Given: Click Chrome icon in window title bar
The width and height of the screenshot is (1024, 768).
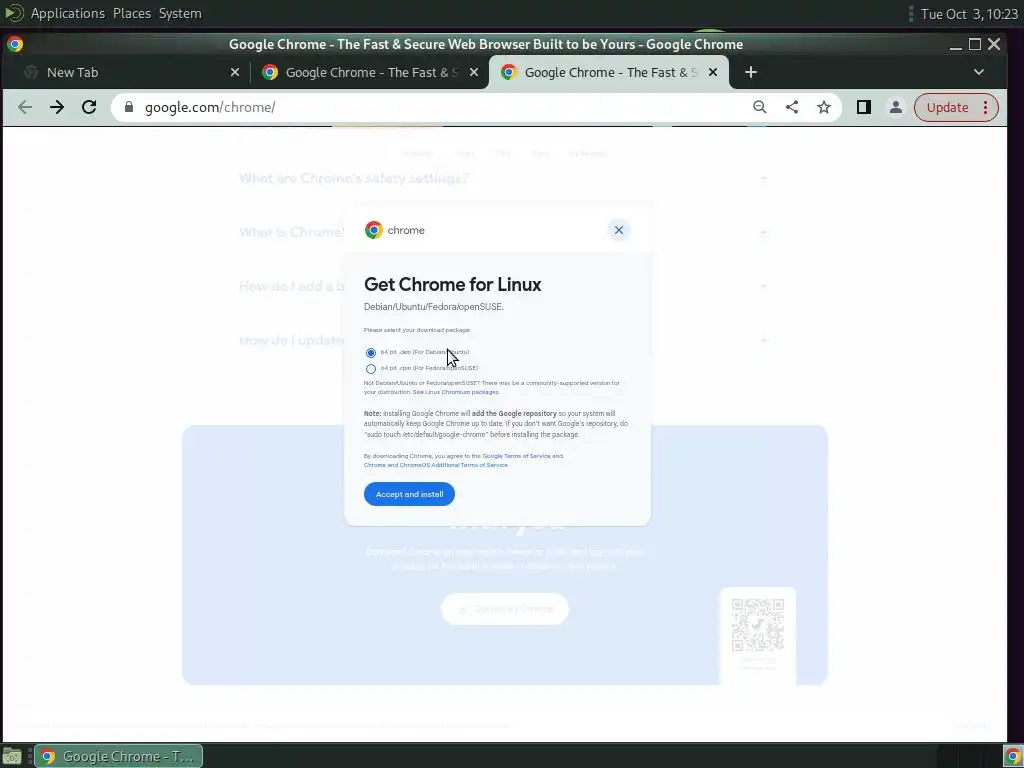Looking at the screenshot, I should pyautogui.click(x=15, y=44).
